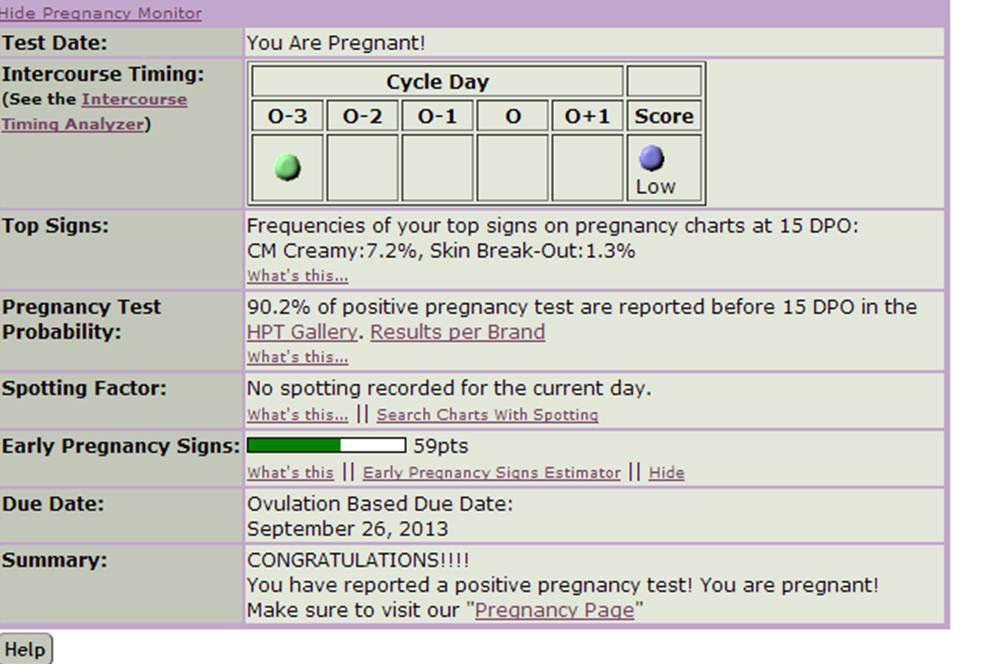Viewport: 982px width, 664px height.
Task: Select the O-2 cycle day cell
Action: click(362, 167)
